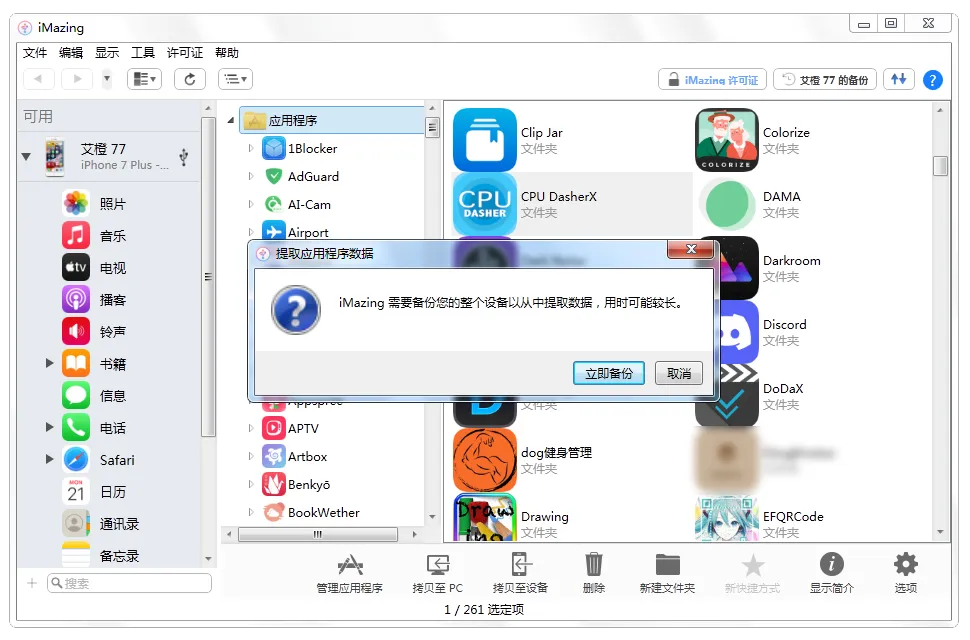Expand the 1Blocker tree node
Viewport: 970px width, 640px height.
[x=251, y=148]
